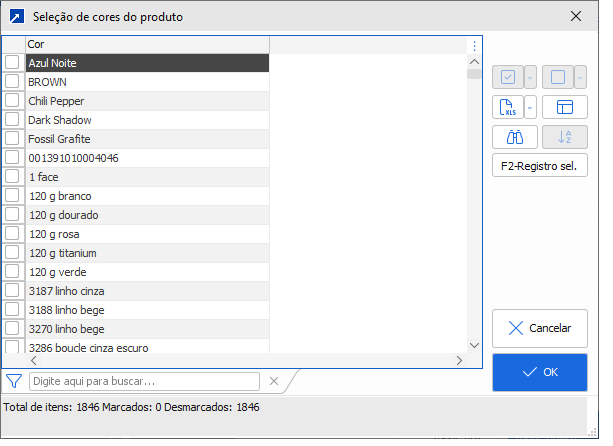The width and height of the screenshot is (613, 446).
Task: Check the 3187 linho cinza checkbox
Action: pyautogui.click(x=12, y=290)
